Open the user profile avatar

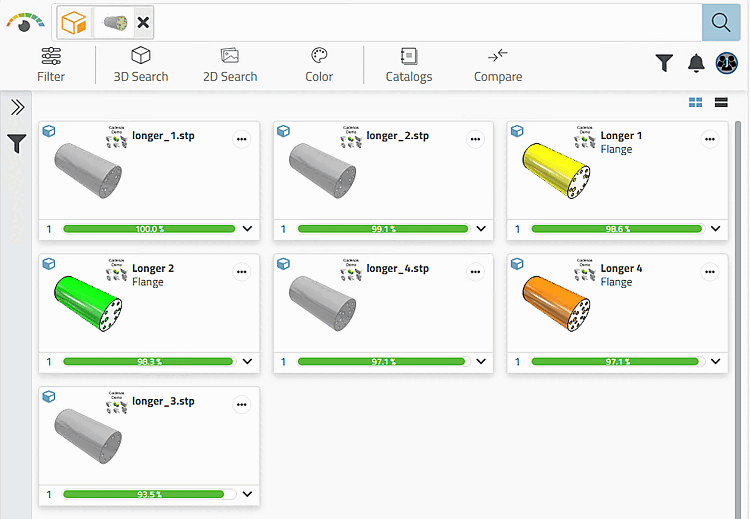pyautogui.click(x=727, y=63)
